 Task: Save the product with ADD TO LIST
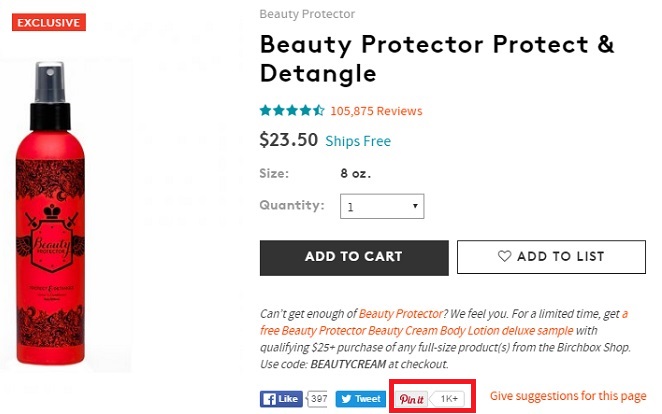point(551,257)
